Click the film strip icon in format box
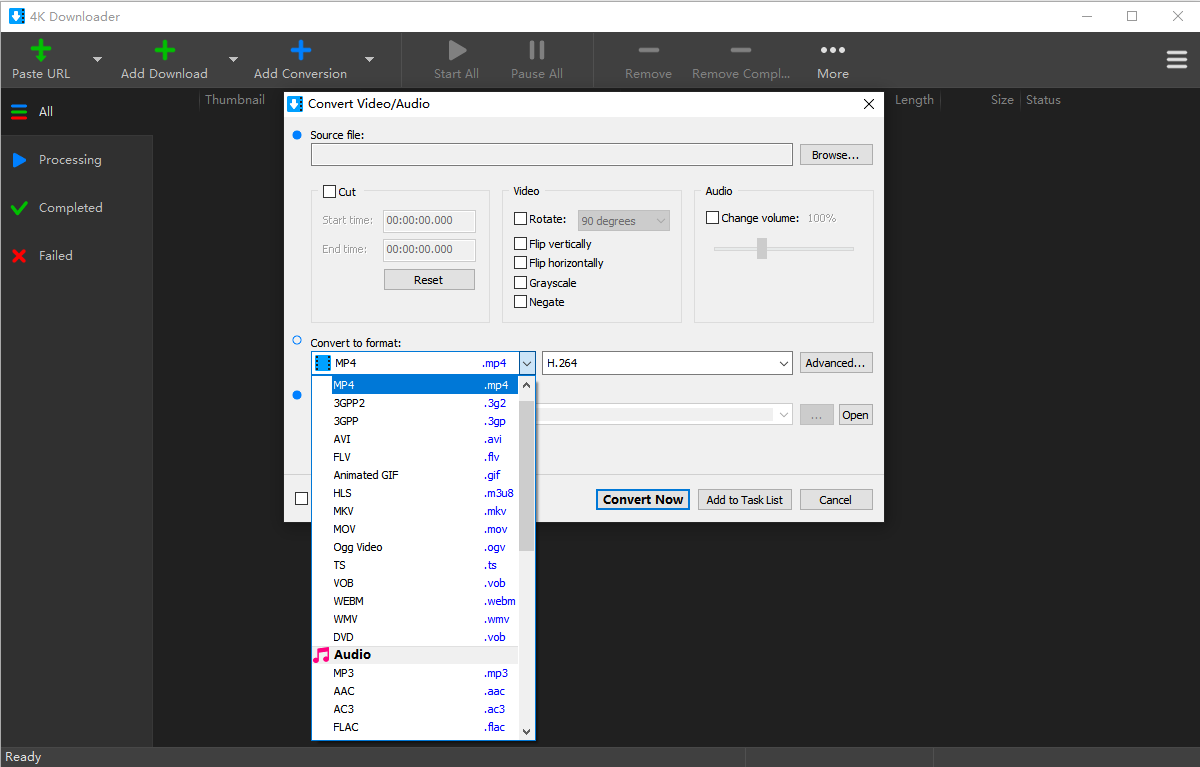The height and width of the screenshot is (767, 1200). point(322,363)
